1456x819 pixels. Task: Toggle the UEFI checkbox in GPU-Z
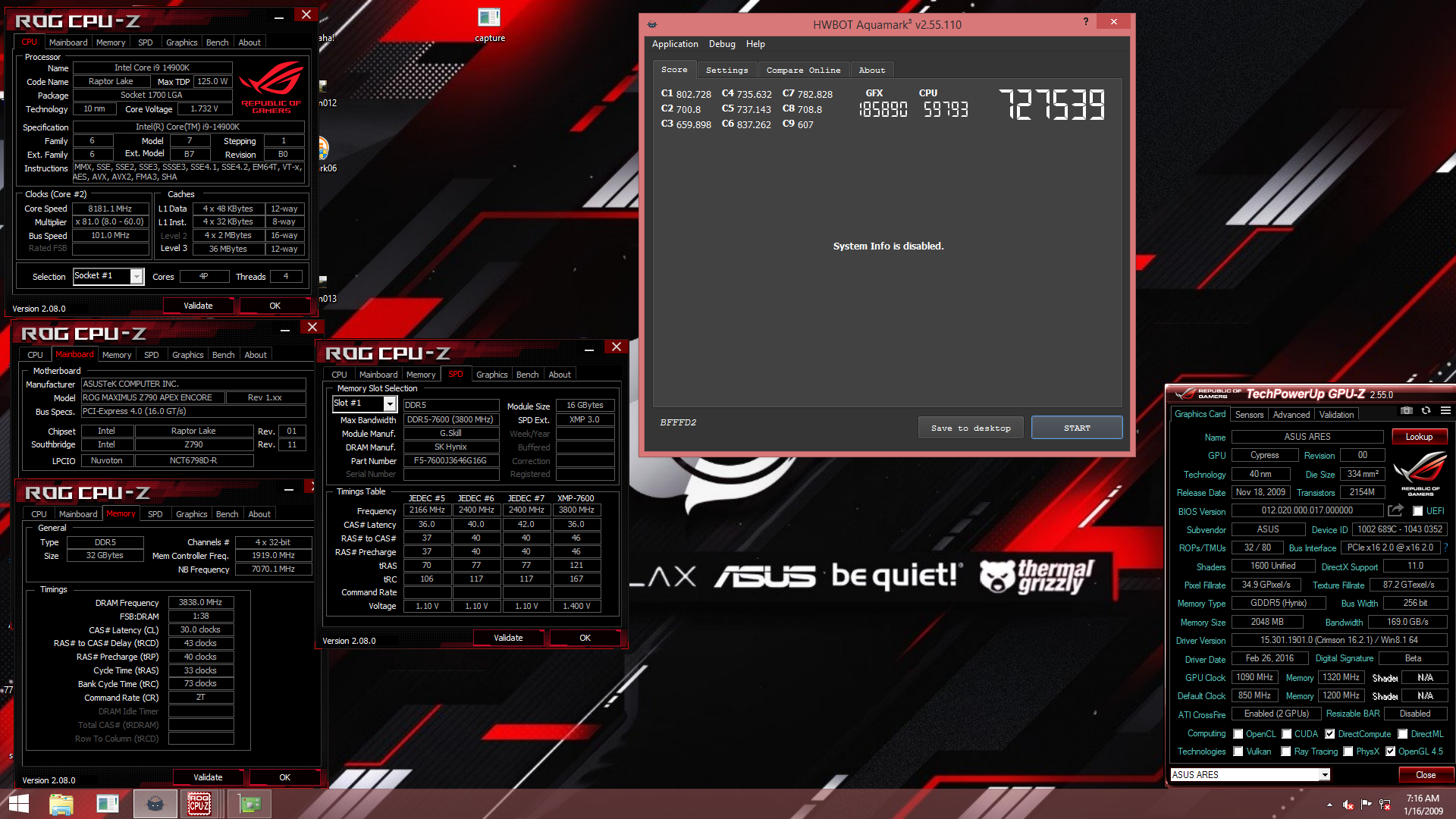pyautogui.click(x=1417, y=511)
